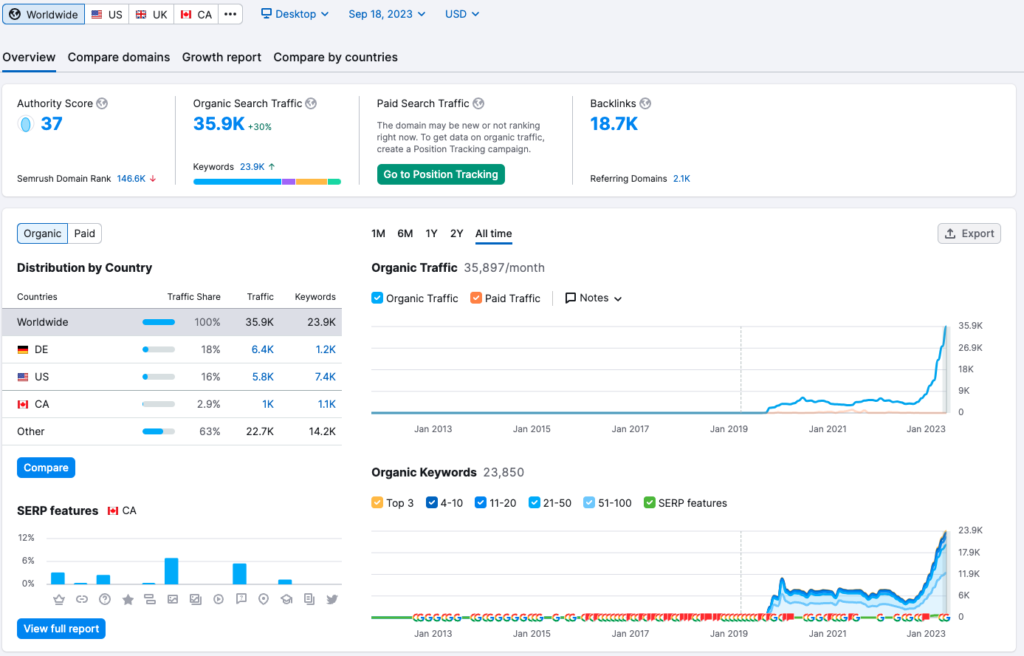The image size is (1024, 656).
Task: Click Go to Position Tracking button
Action: [441, 174]
